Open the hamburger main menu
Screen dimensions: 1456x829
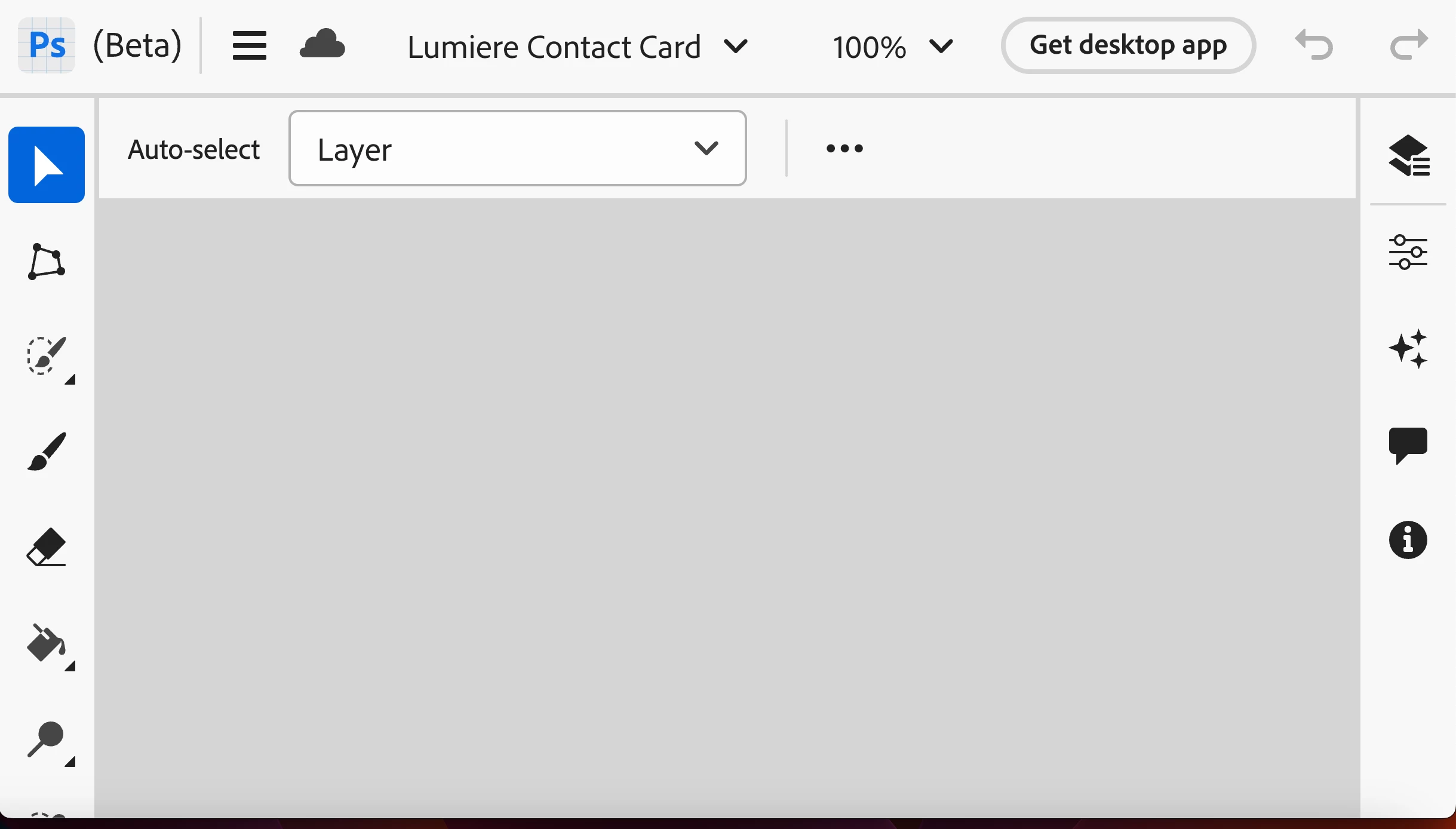(x=249, y=45)
